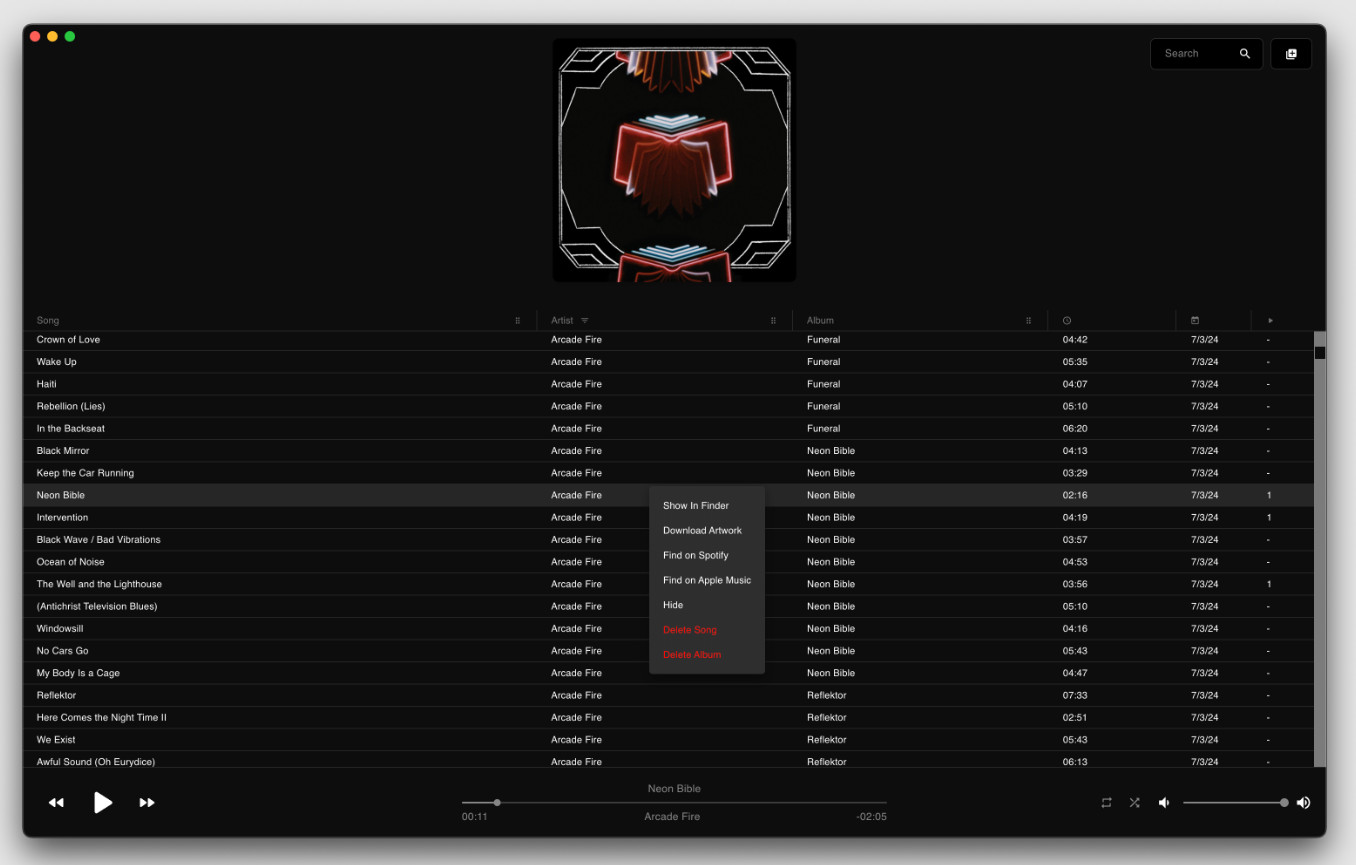Click the Song column resize grip icon

(518, 321)
